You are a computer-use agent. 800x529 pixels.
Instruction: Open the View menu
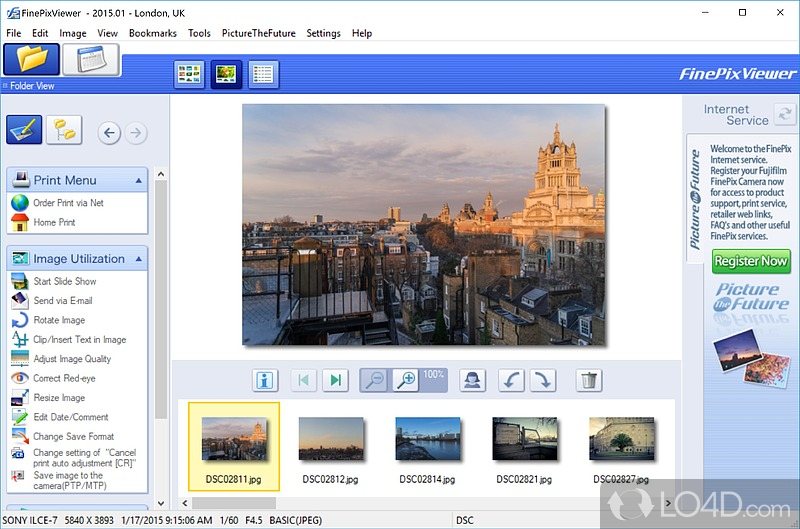click(108, 33)
